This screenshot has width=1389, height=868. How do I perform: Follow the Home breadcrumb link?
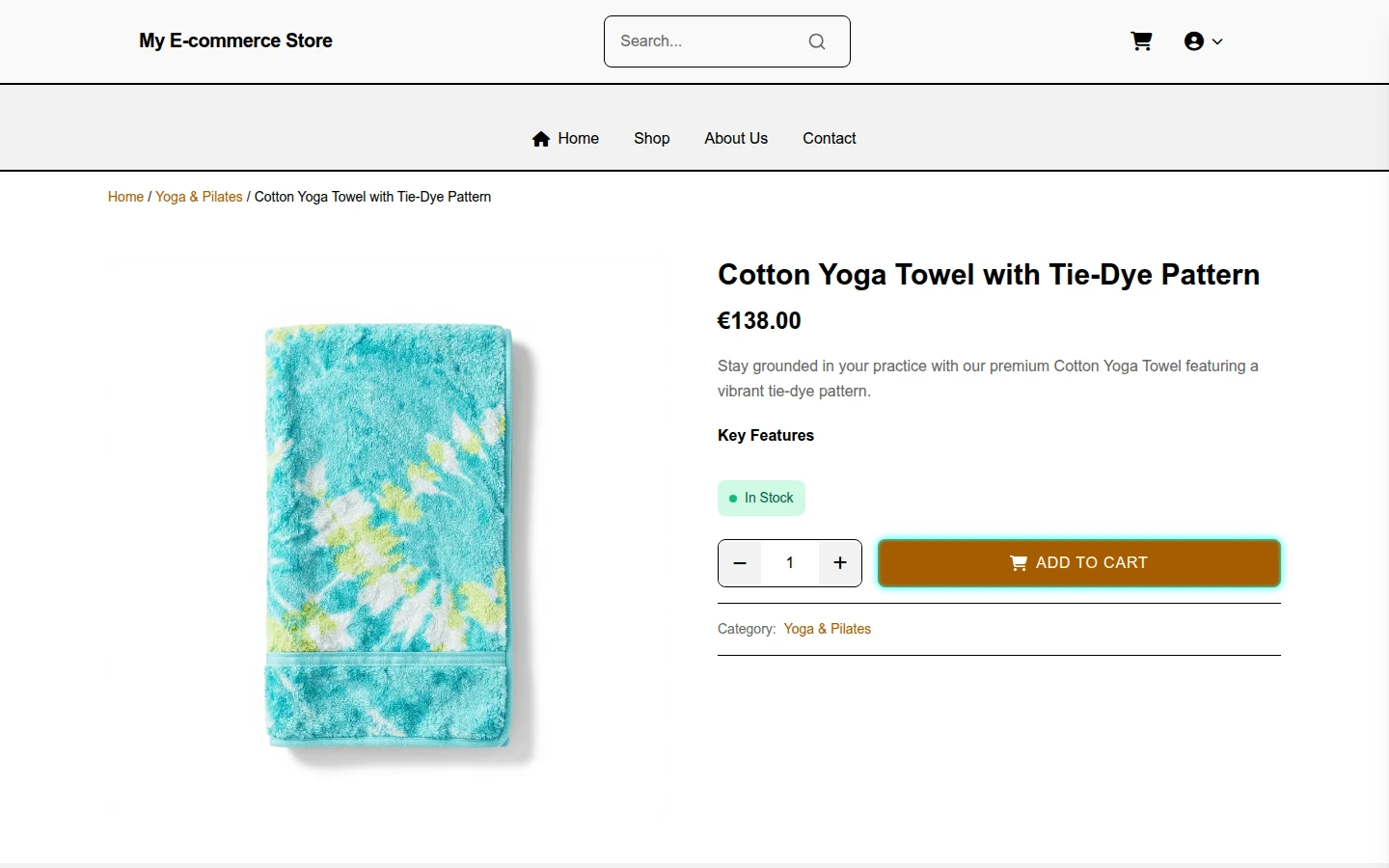tap(125, 197)
